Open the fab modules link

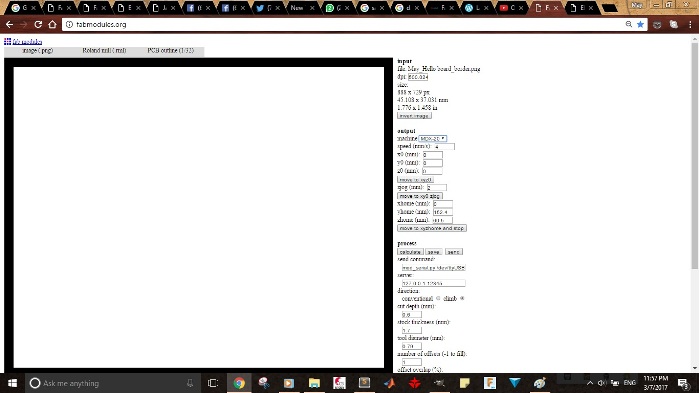[x=27, y=41]
